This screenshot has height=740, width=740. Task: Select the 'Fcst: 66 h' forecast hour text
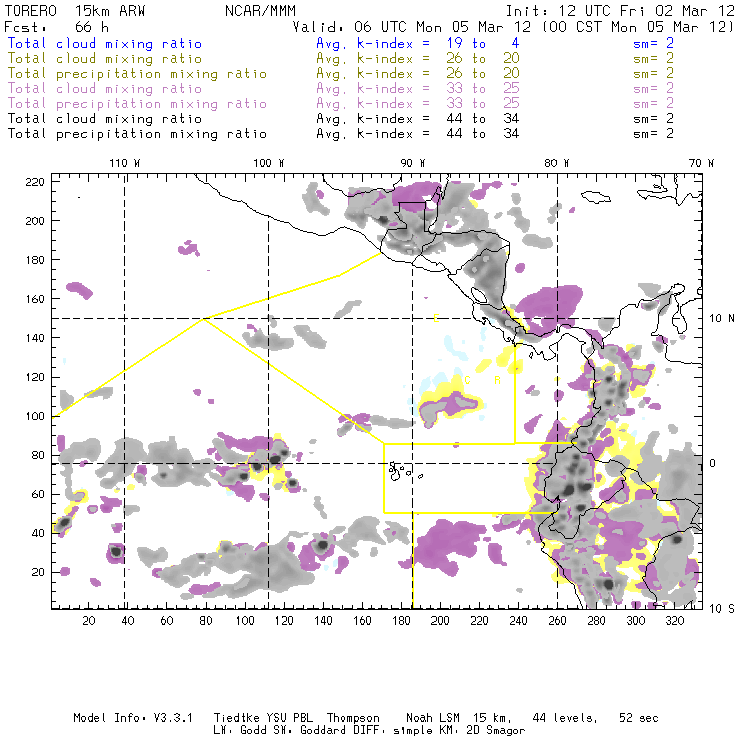tap(56, 27)
